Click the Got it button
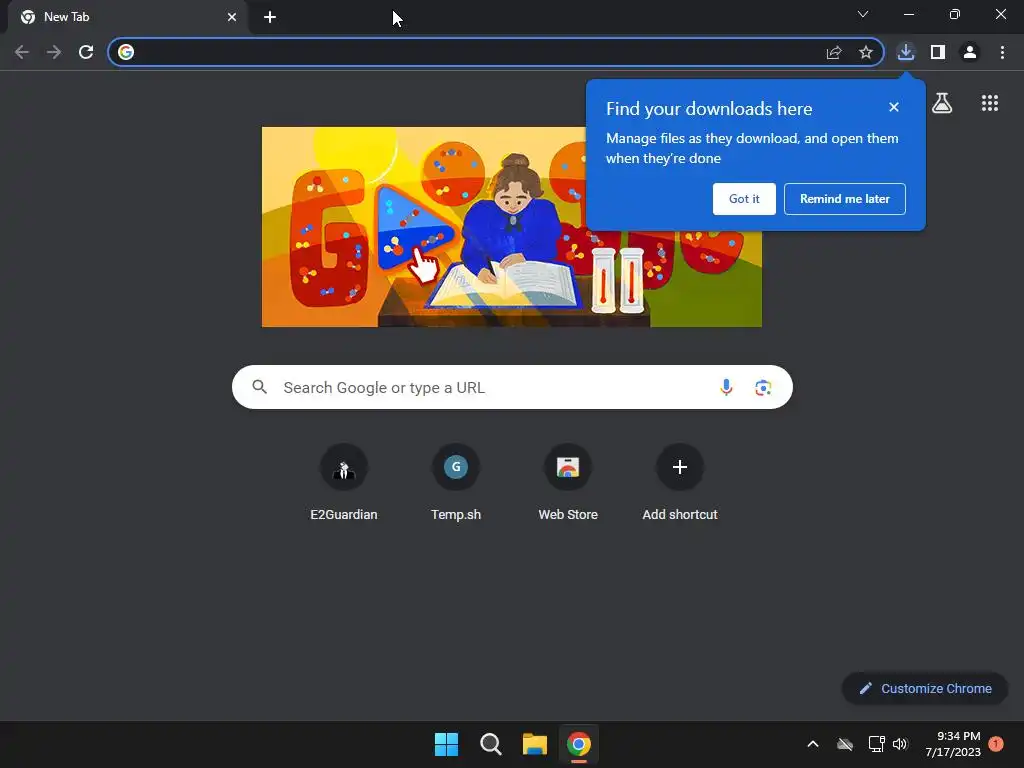 (744, 199)
